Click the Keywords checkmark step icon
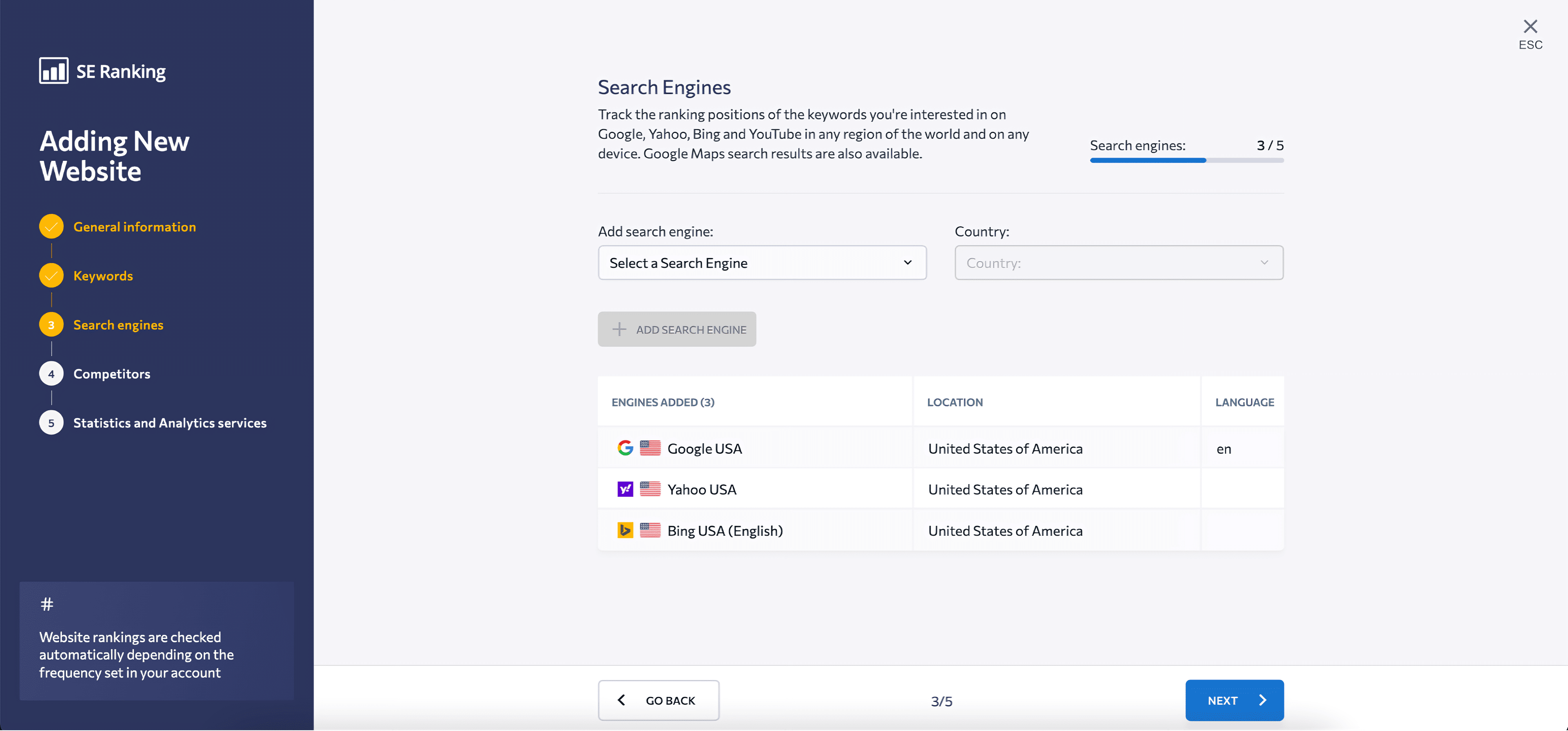 [x=51, y=275]
